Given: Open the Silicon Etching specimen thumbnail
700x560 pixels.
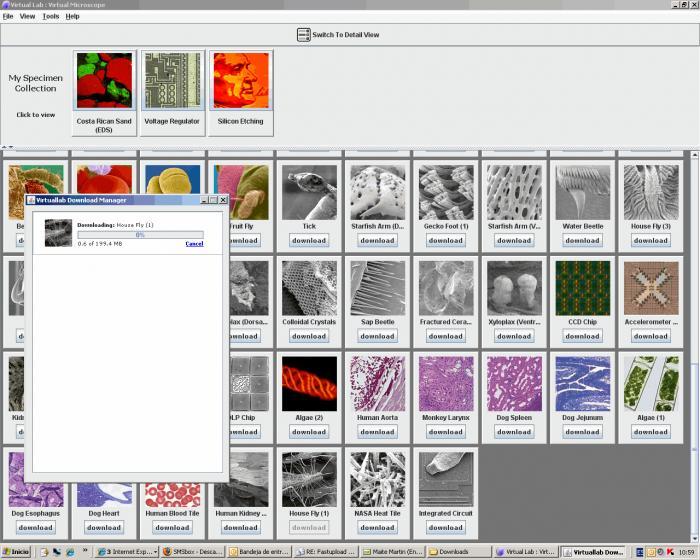Looking at the screenshot, I should pos(241,80).
